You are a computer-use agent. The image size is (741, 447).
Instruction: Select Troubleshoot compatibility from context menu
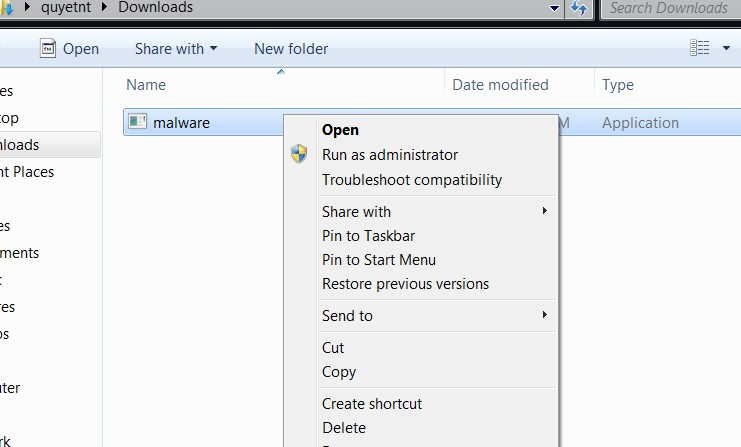(x=412, y=180)
